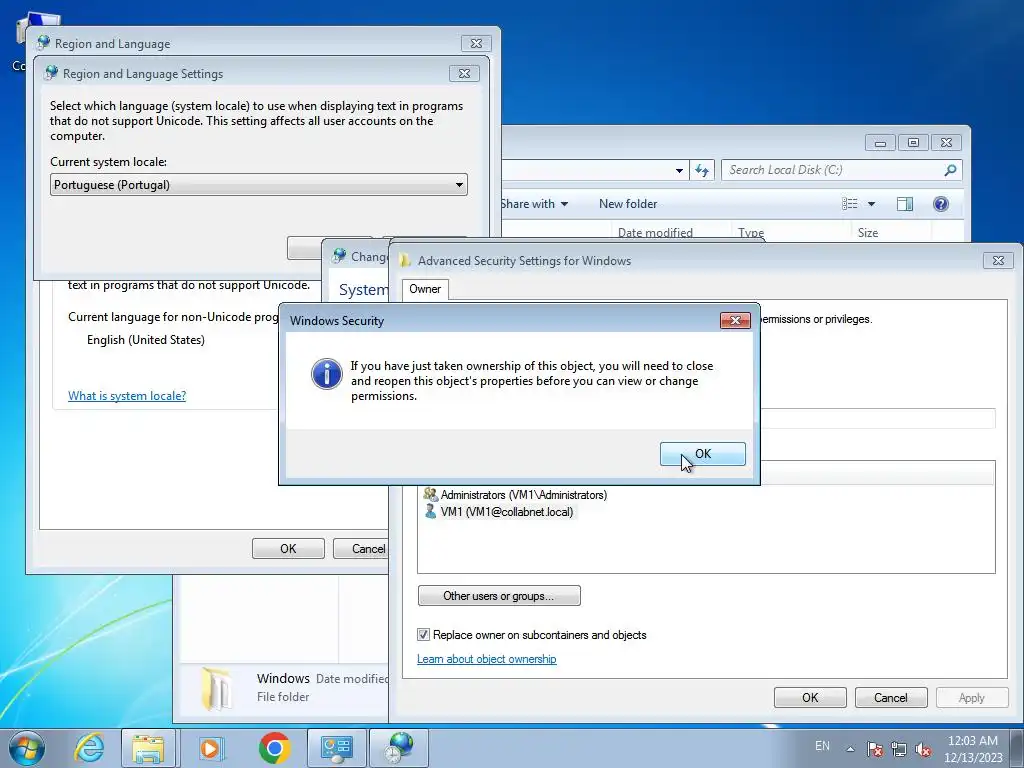1024x768 pixels.
Task: Close the Windows Security dialog with red X
Action: (735, 320)
